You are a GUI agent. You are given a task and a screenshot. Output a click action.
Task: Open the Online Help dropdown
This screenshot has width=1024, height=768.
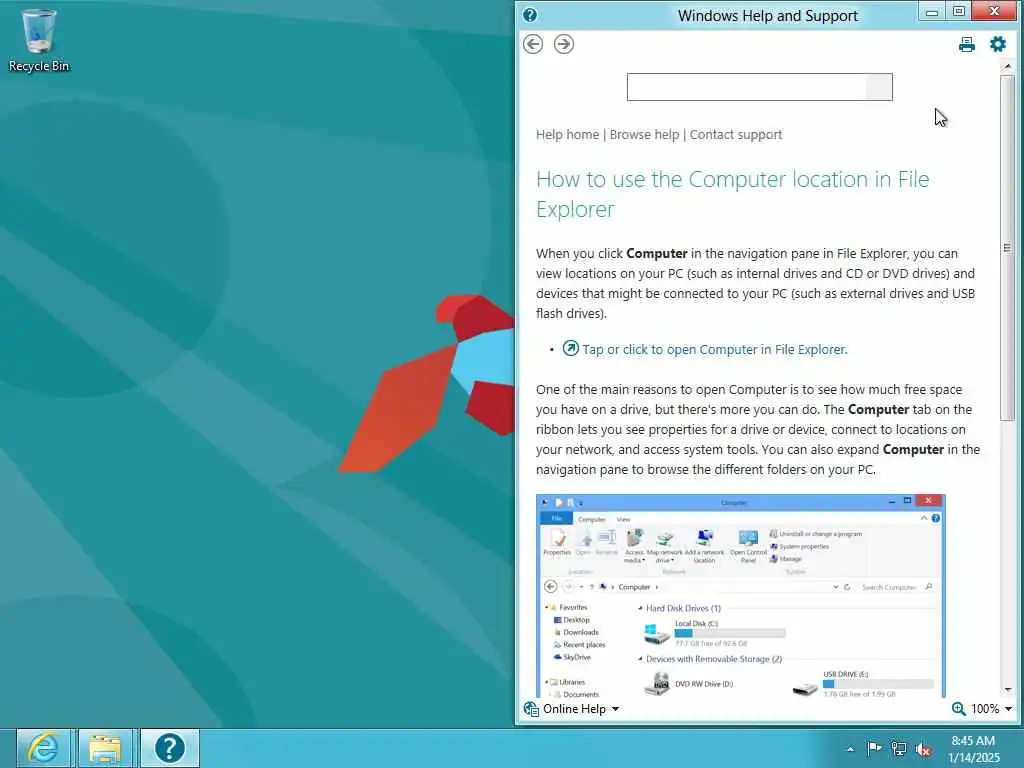581,709
